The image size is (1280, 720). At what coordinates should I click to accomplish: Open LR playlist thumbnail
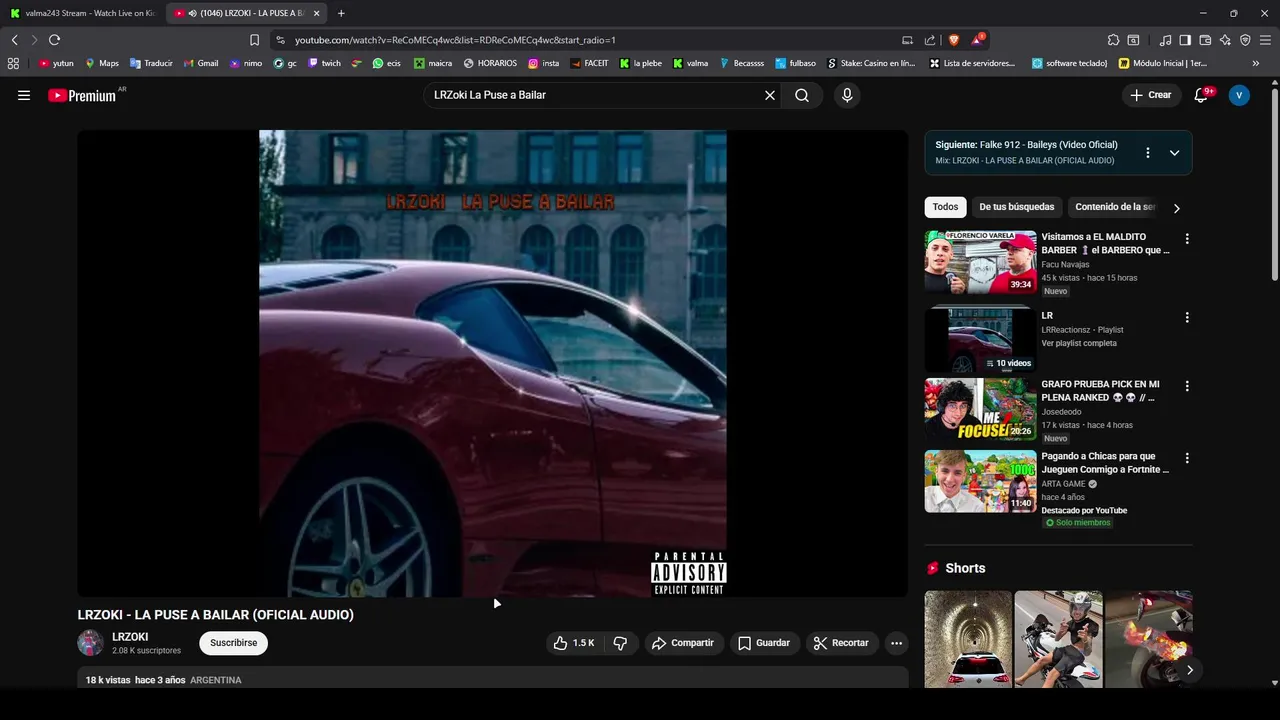pos(980,339)
